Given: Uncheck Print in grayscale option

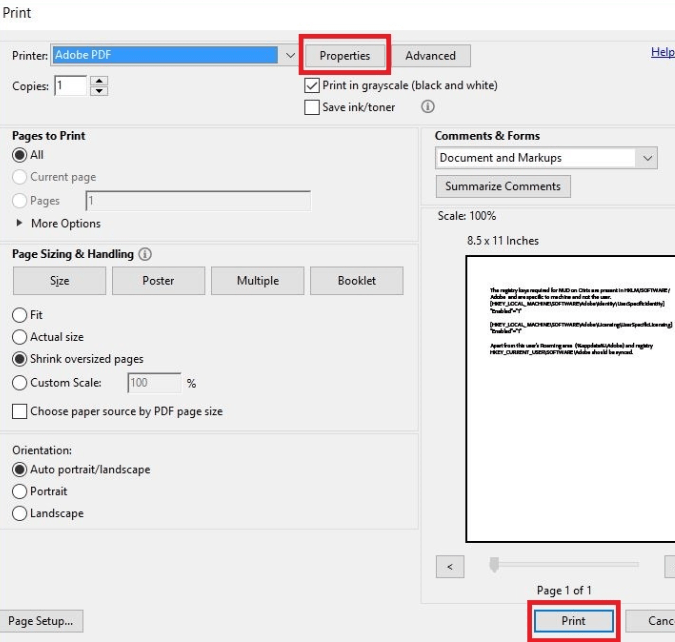Looking at the screenshot, I should 312,86.
